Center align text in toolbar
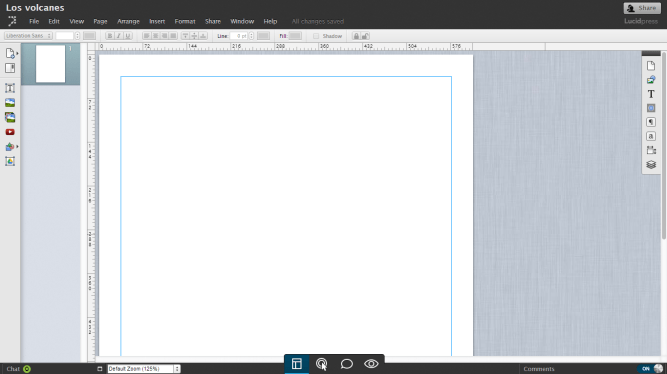 155,36
